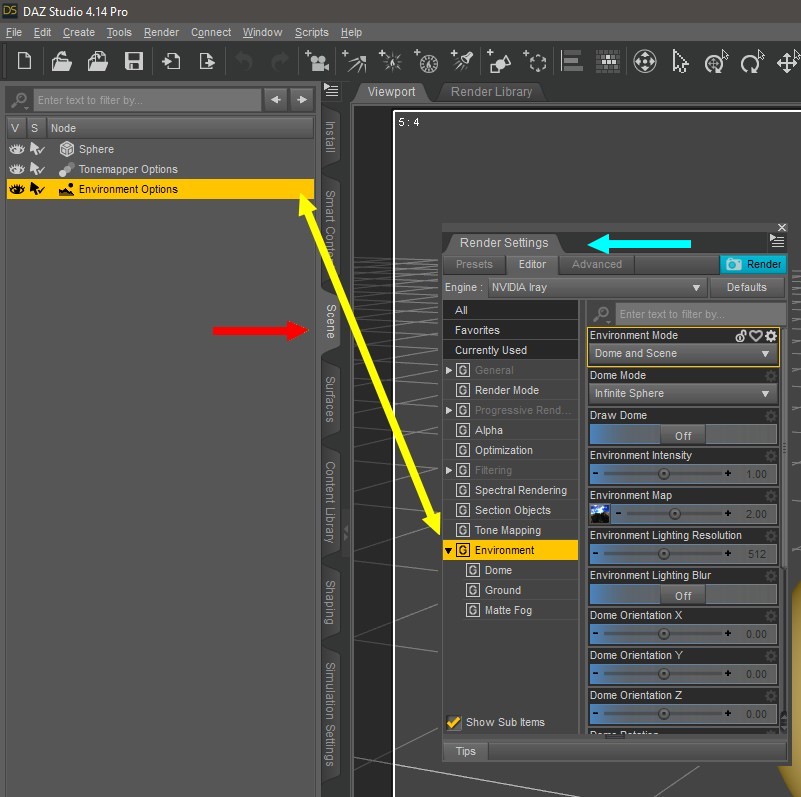Adjust the Environment Intensity slider handle
This screenshot has height=797, width=801.
(x=664, y=474)
